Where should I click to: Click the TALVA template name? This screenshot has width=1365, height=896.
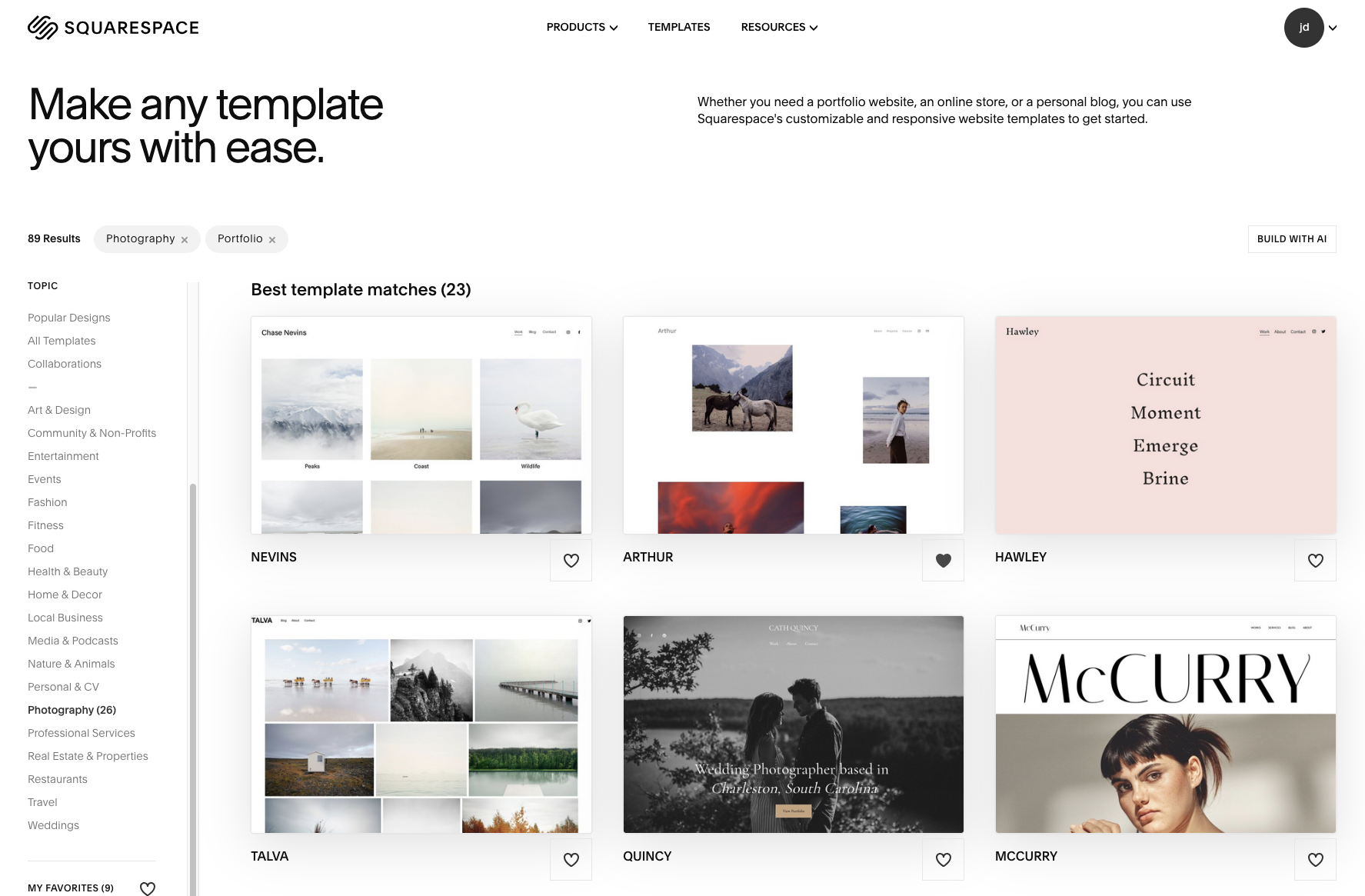tap(270, 856)
